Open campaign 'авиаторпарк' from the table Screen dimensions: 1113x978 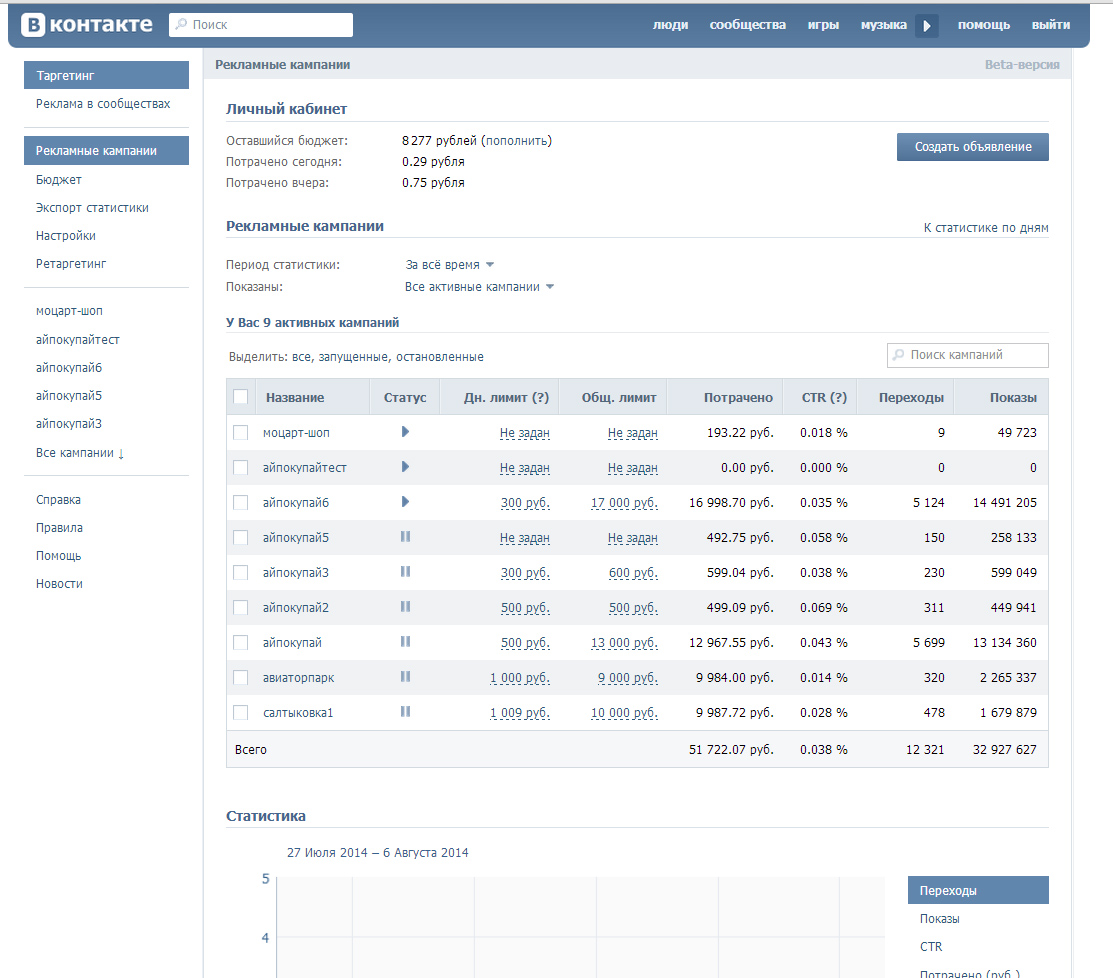[x=298, y=678]
